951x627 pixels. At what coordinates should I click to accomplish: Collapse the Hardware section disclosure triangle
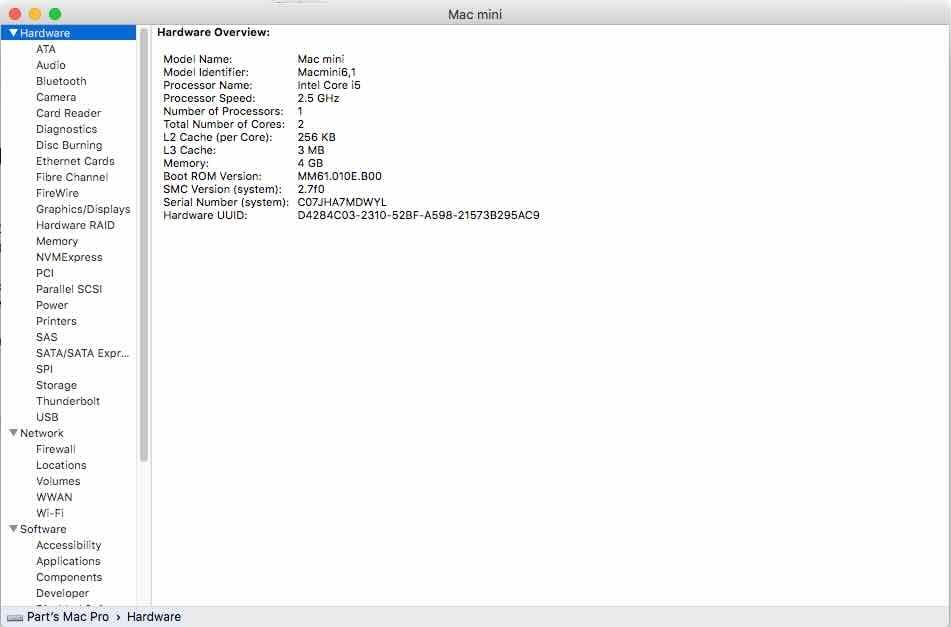point(13,33)
